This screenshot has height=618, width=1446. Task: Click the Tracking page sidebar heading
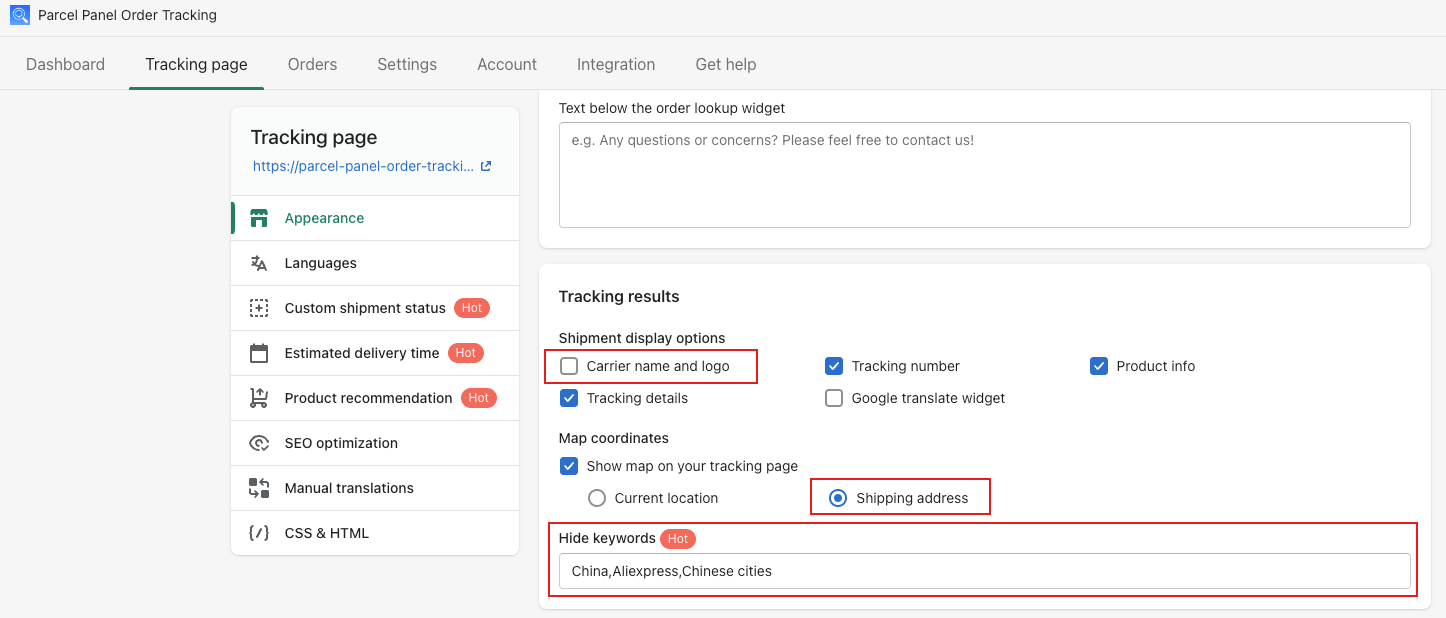[x=314, y=137]
